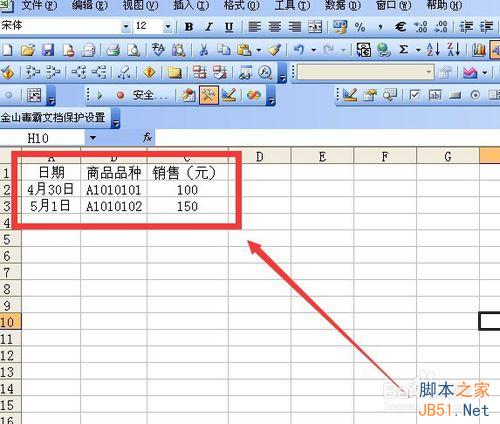Click the Record Macro red dot
500x424 pixels.
(x=120, y=96)
